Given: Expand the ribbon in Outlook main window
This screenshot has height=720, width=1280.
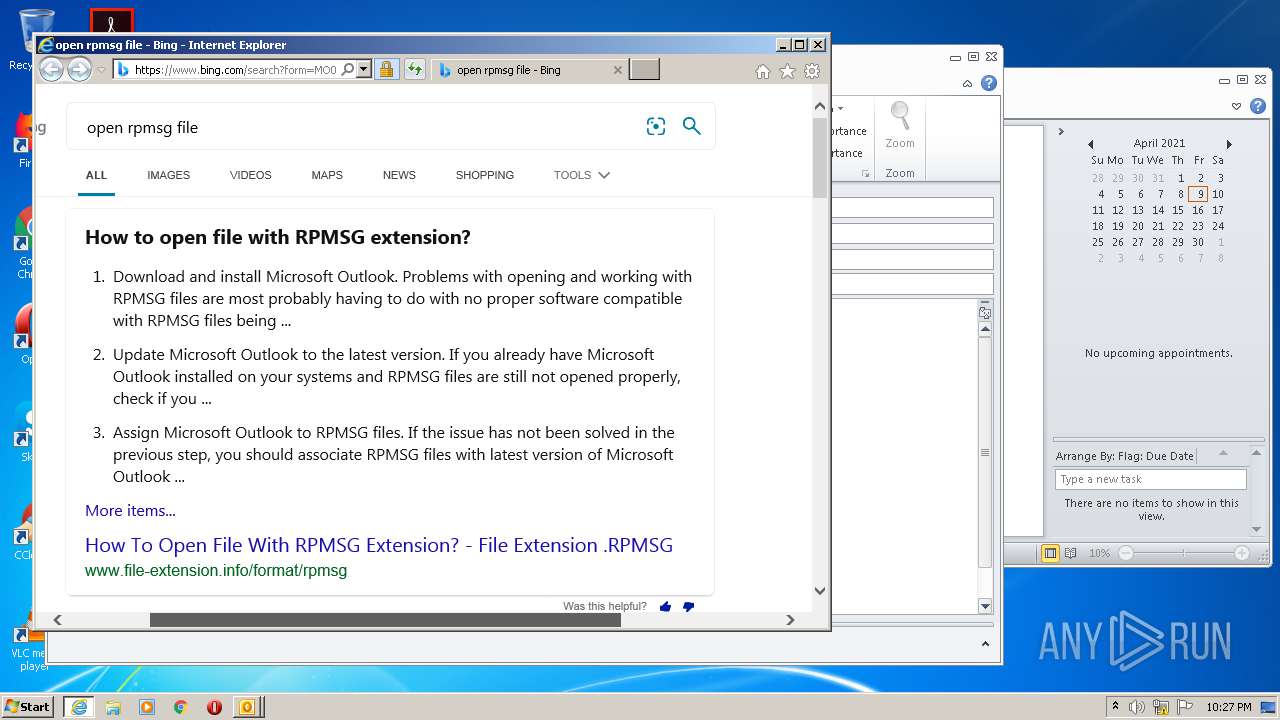Looking at the screenshot, I should point(1237,106).
